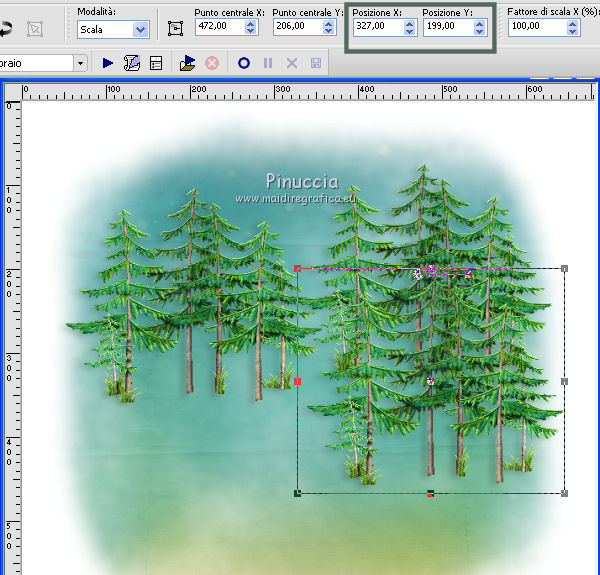Adjust Posizione X stepper arrows
Screen dimensions: 600x575
pos(409,28)
